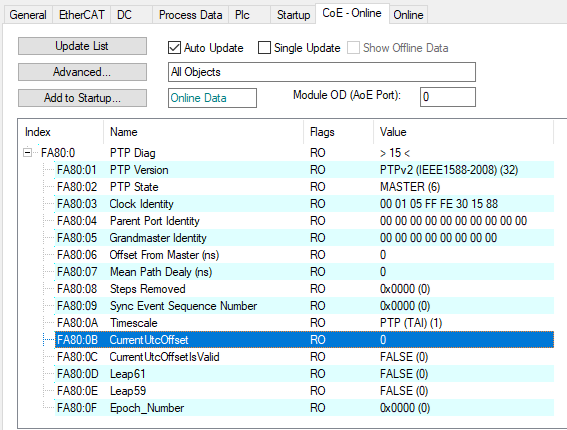Open the Online tab
Screen dimensions: 567x430
[x=408, y=15]
